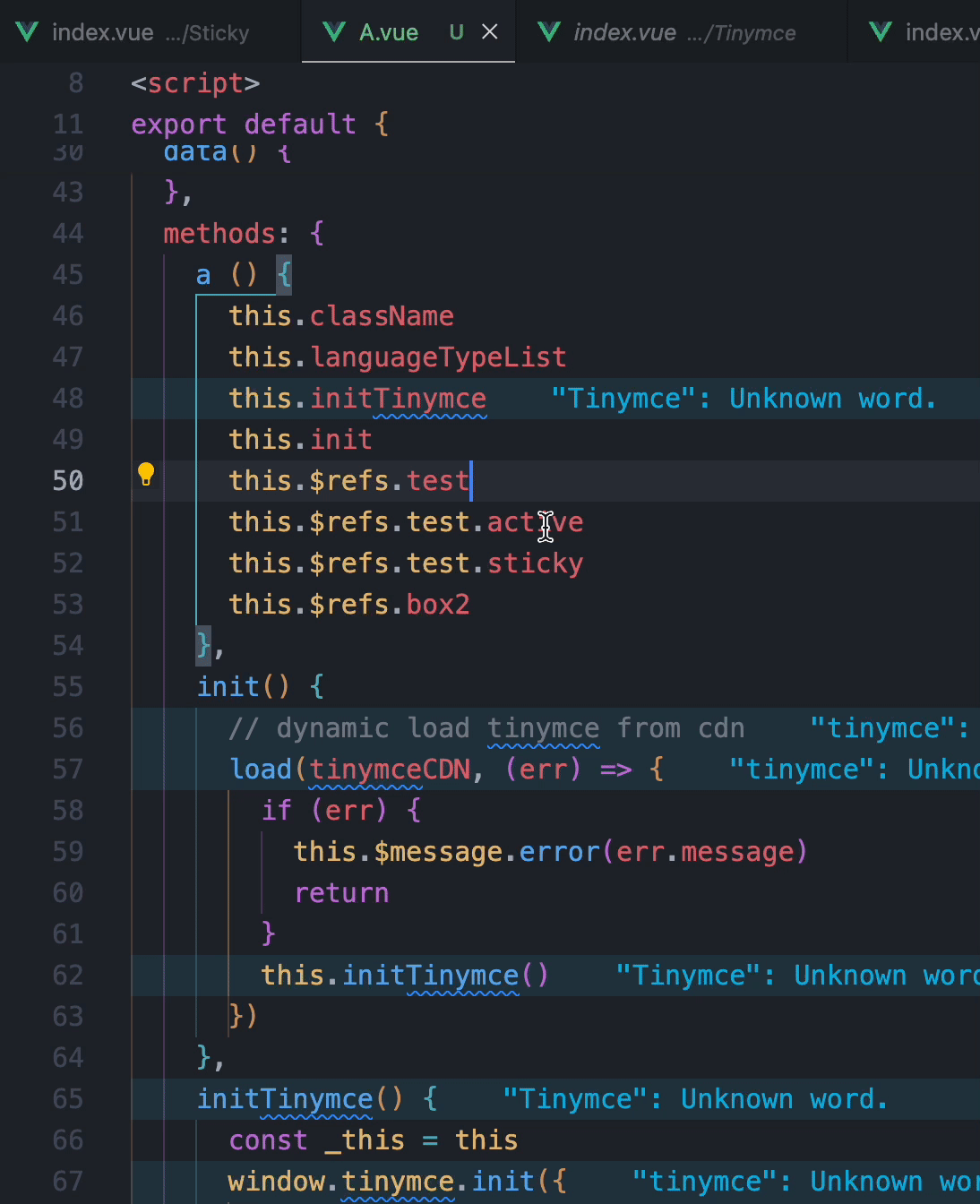Screen dimensions: 980x1204
Task: Click 'init' after this on line 49
Action: click(x=341, y=440)
